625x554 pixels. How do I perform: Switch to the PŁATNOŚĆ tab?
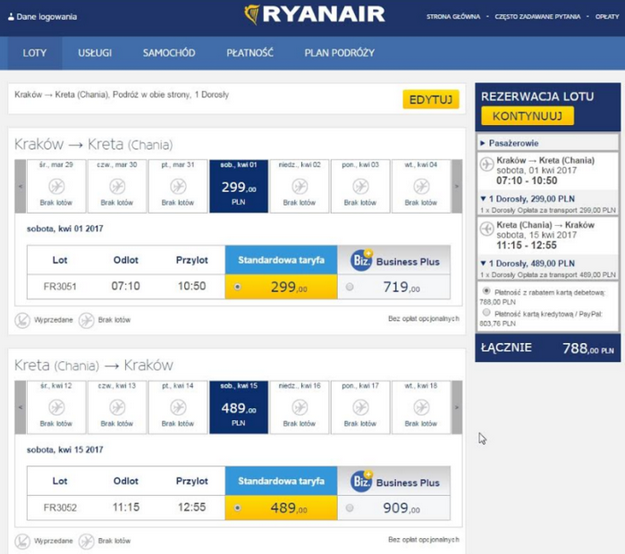coord(249,53)
